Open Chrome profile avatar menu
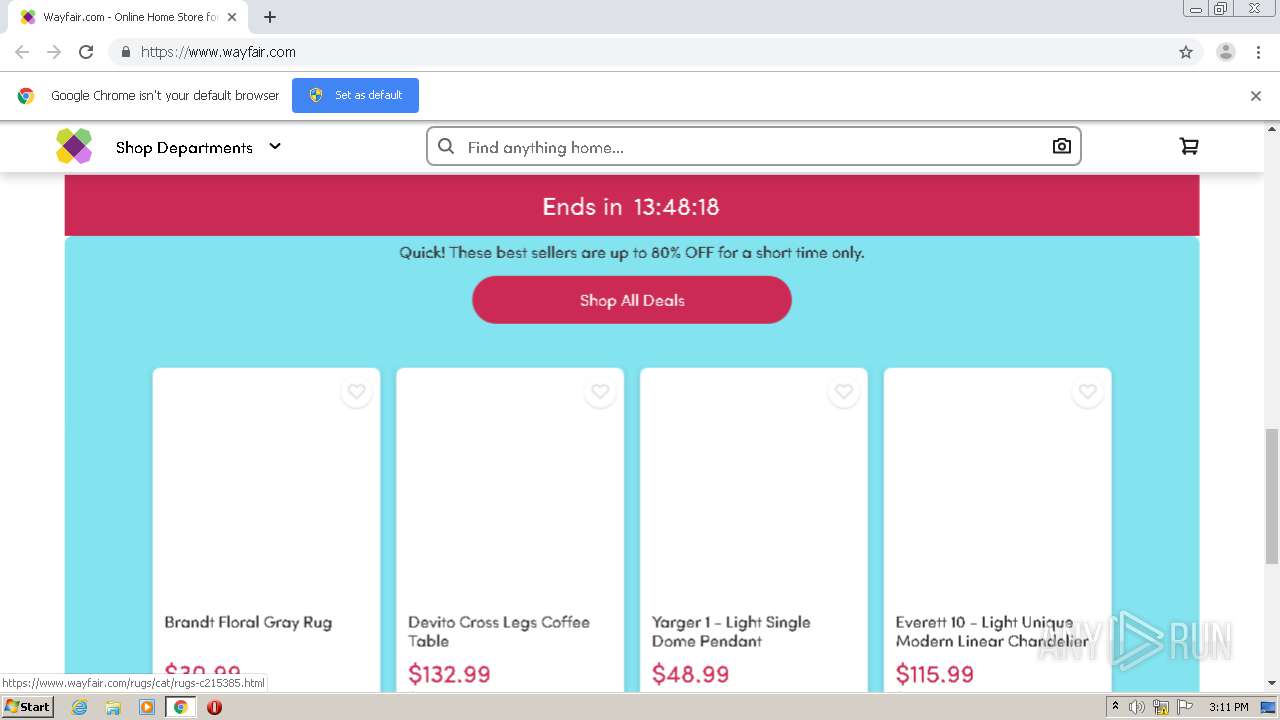Screen dimensions: 1280x720 point(1226,52)
